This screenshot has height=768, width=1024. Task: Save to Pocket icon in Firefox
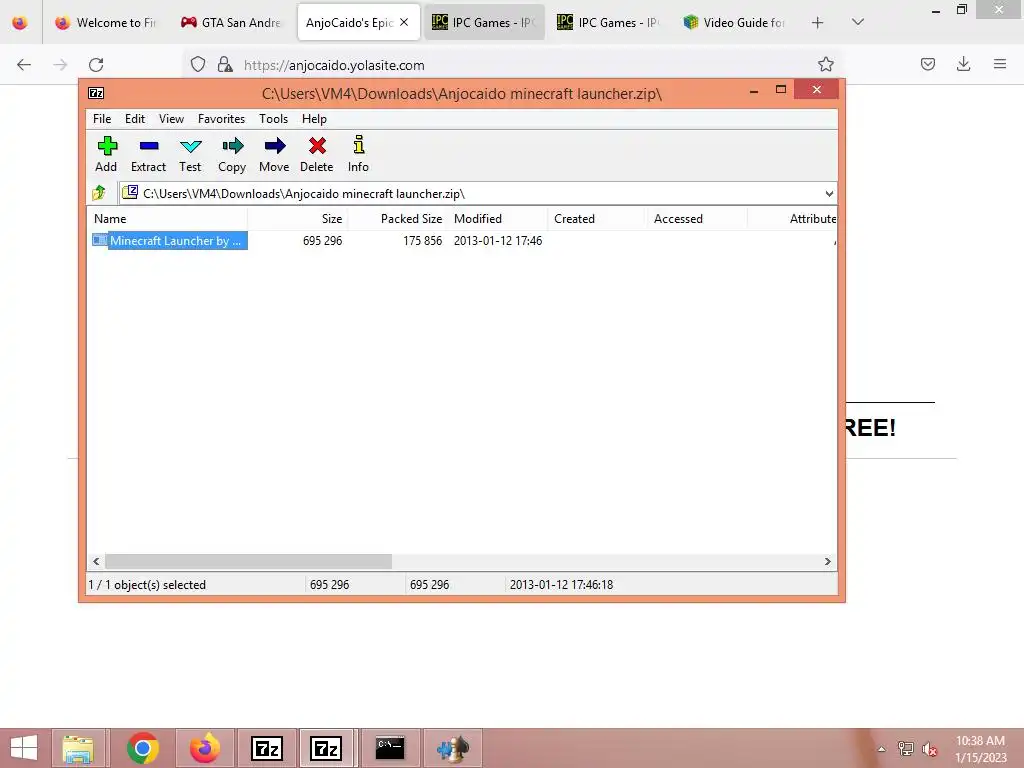(x=927, y=64)
